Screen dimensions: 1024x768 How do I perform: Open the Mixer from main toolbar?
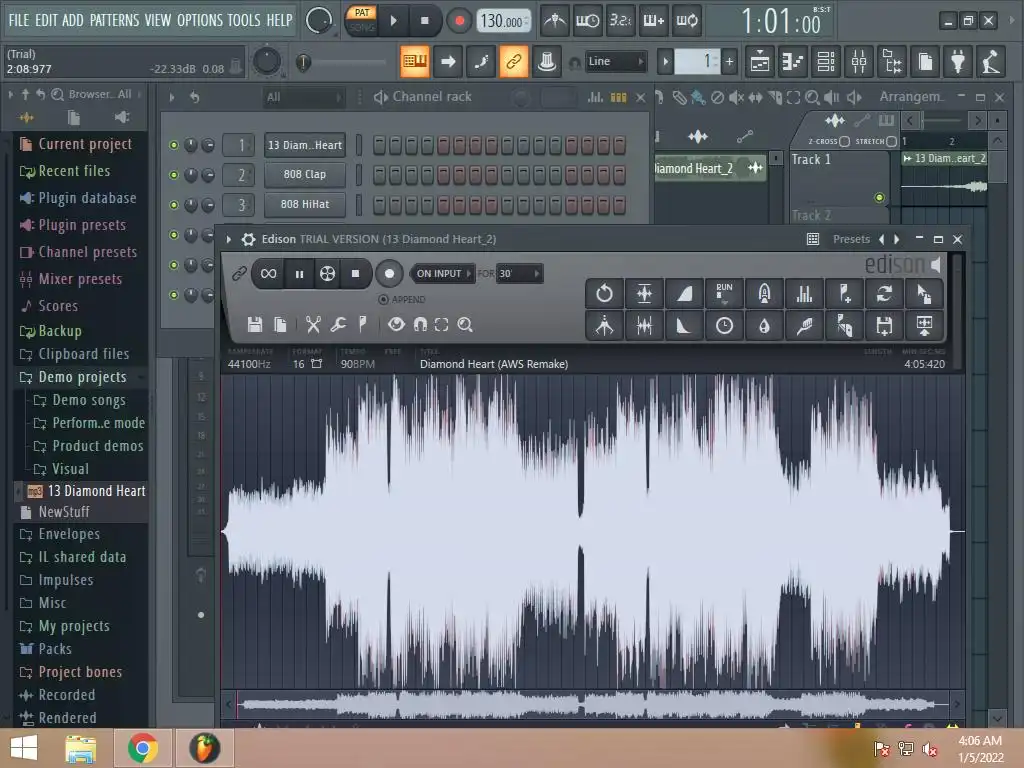[859, 62]
